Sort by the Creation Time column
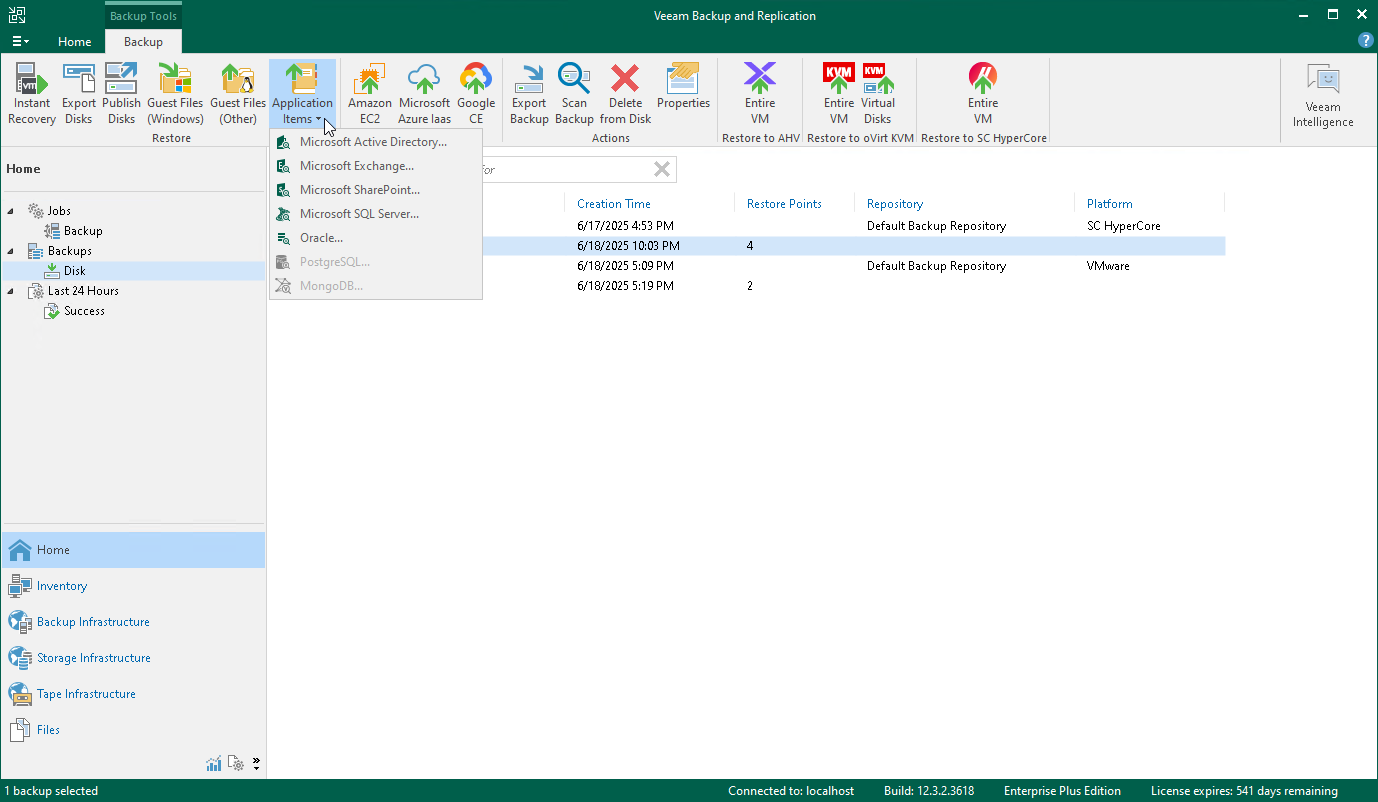Image resolution: width=1378 pixels, height=802 pixels. 614,204
